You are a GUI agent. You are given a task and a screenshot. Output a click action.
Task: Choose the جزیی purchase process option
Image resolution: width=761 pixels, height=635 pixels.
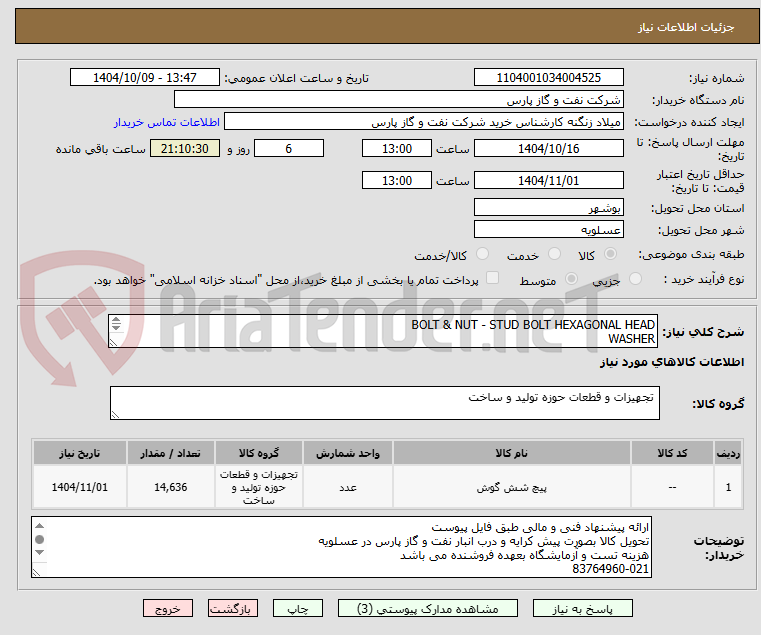[x=635, y=279]
